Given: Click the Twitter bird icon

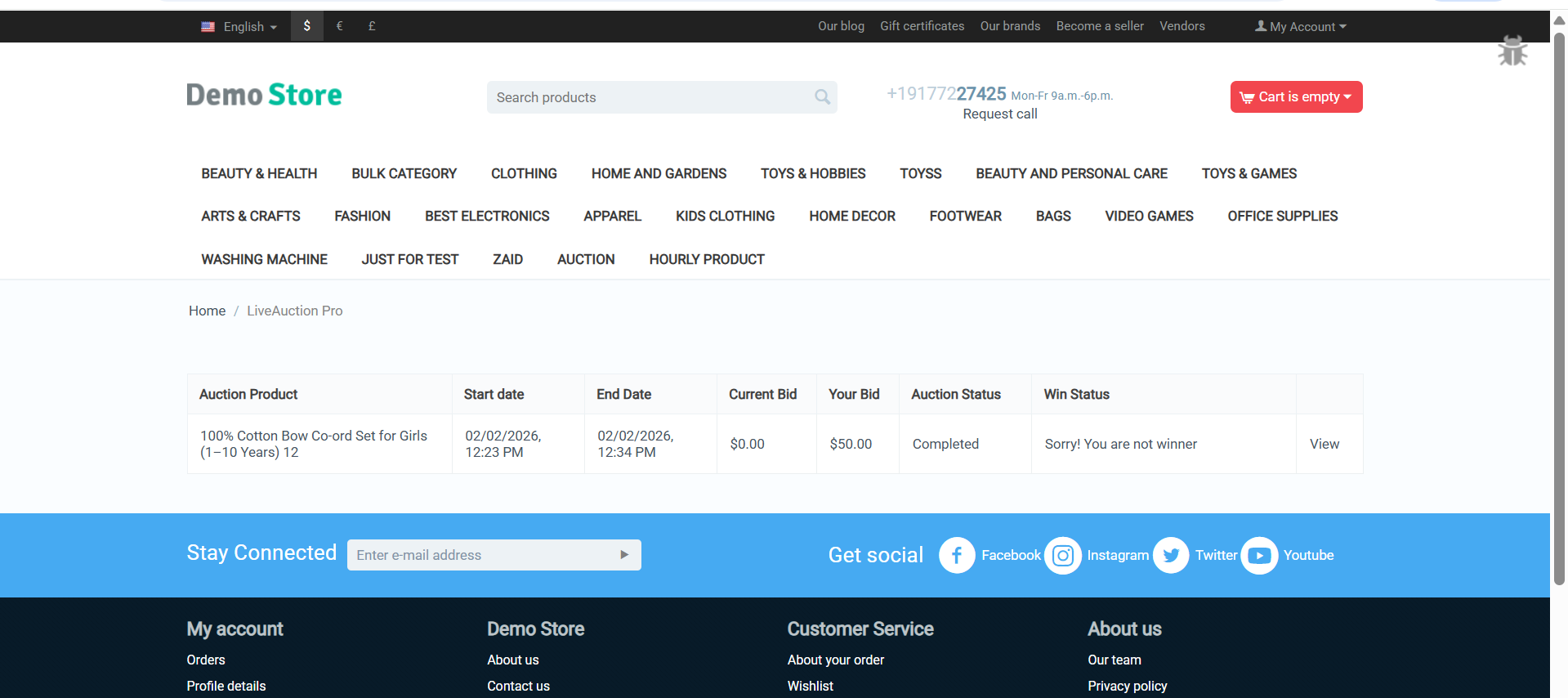Looking at the screenshot, I should (1171, 556).
